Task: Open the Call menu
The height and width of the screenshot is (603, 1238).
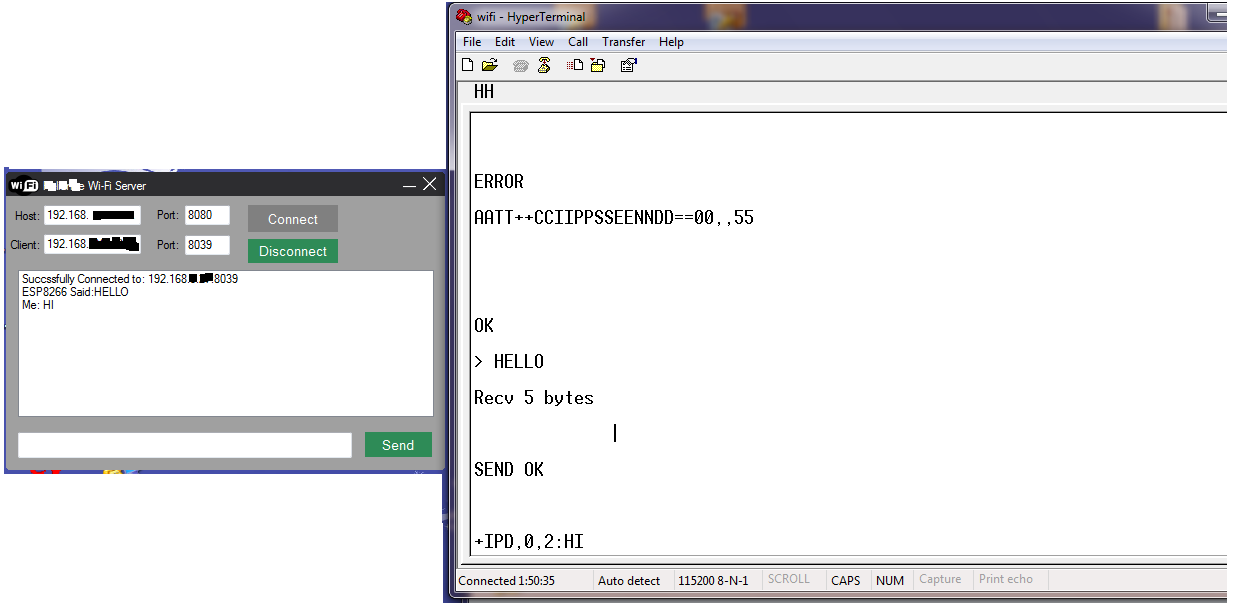Action: click(x=578, y=42)
